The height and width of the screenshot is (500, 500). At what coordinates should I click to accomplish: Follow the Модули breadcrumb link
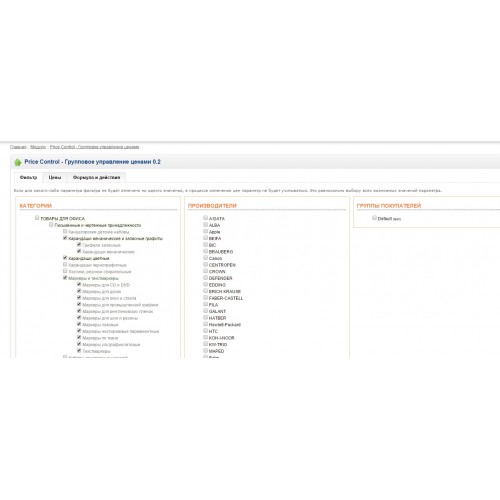click(38, 147)
